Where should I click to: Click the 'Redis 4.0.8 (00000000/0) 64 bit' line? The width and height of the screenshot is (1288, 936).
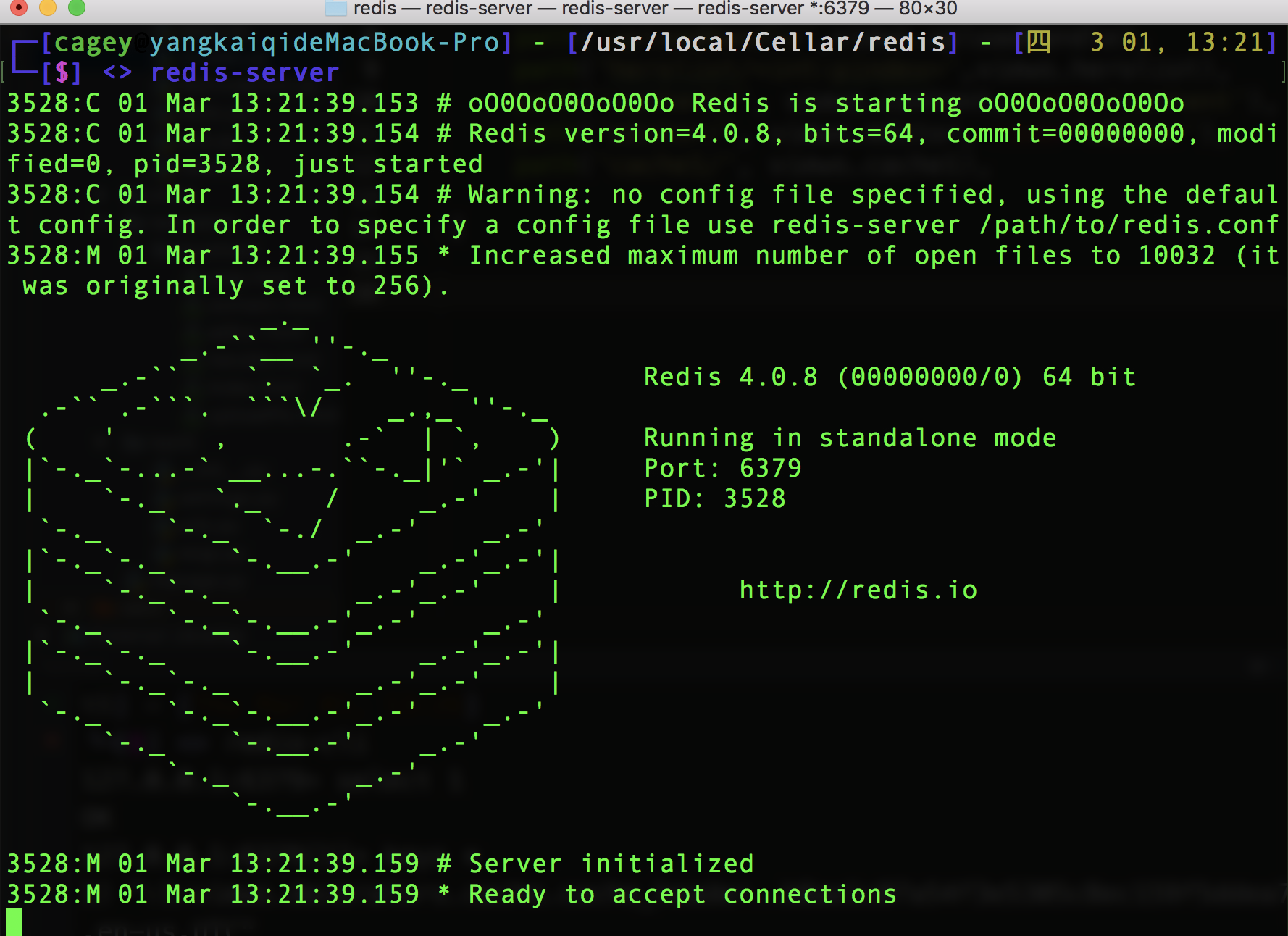(x=890, y=377)
